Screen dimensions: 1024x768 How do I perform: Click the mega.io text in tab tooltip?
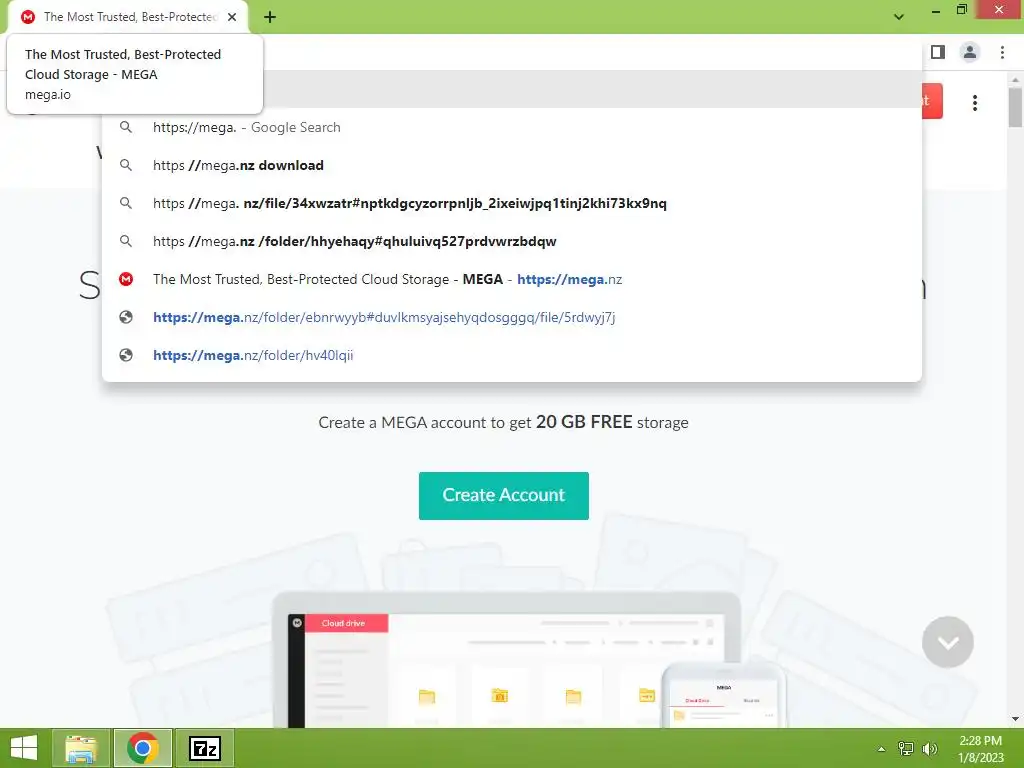pos(48,94)
